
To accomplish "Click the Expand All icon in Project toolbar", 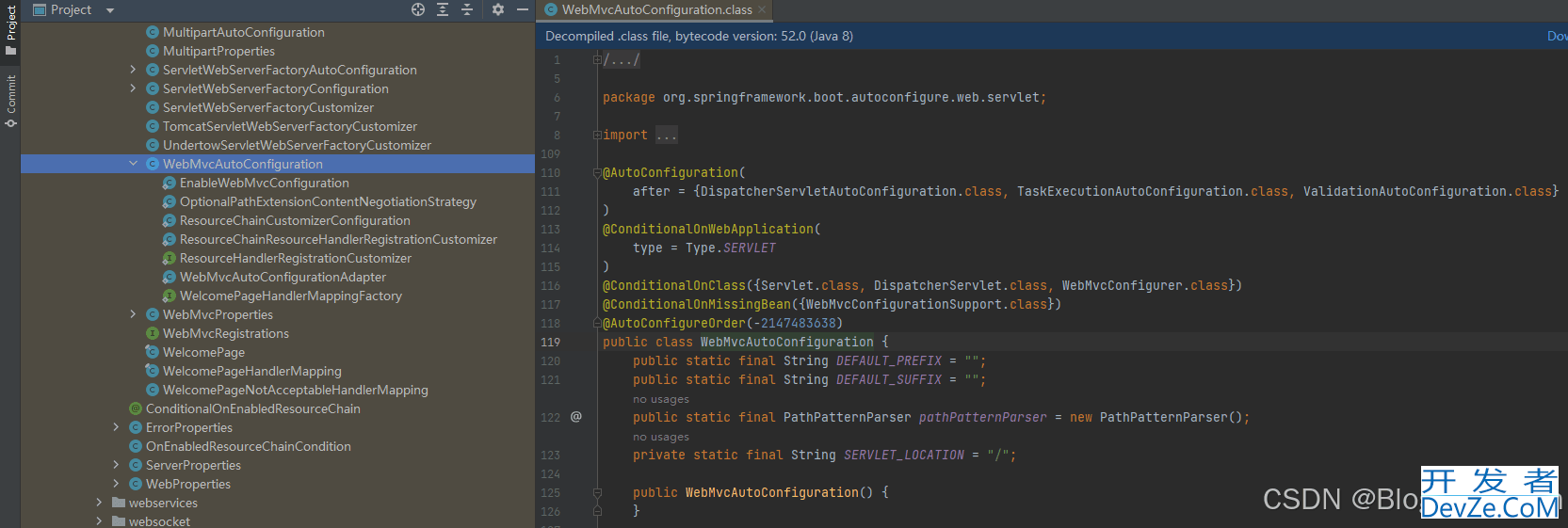I will point(443,9).
